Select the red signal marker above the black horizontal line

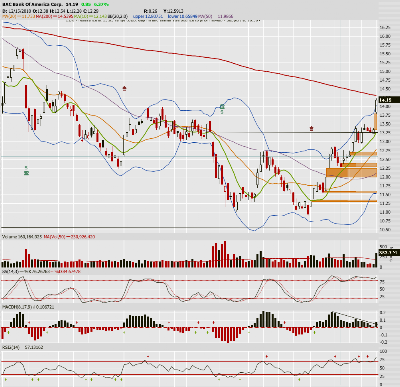312,128
